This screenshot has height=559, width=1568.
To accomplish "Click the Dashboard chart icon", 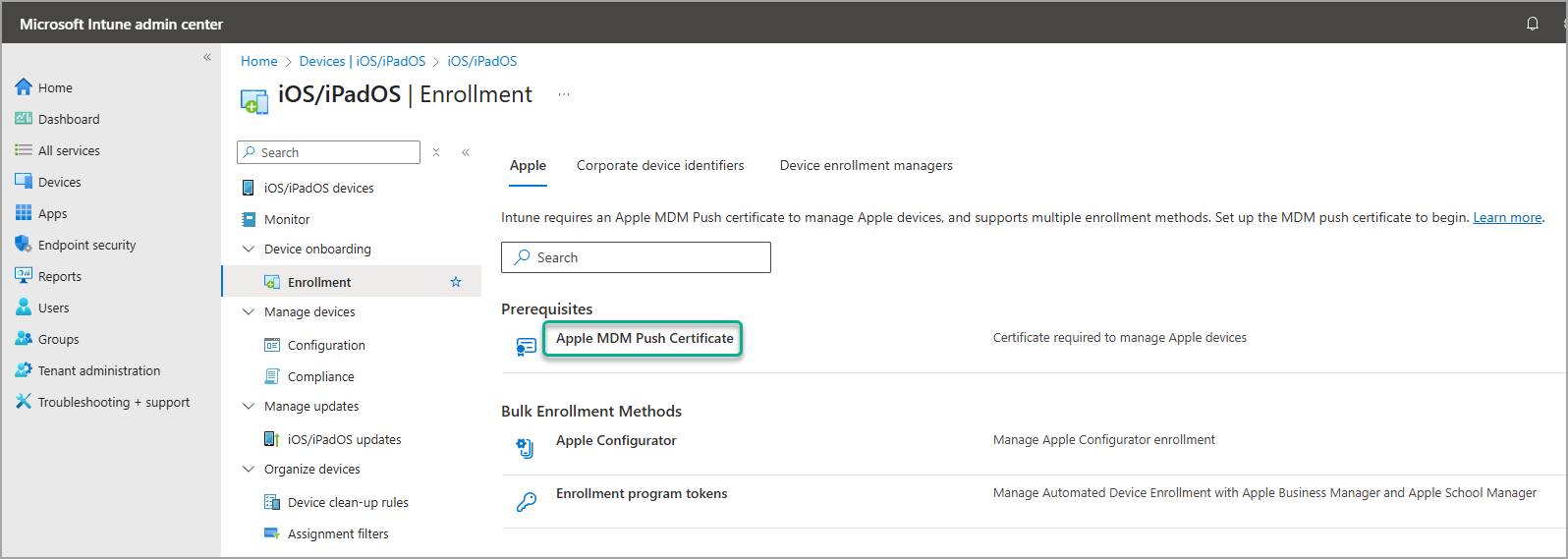I will (x=24, y=119).
